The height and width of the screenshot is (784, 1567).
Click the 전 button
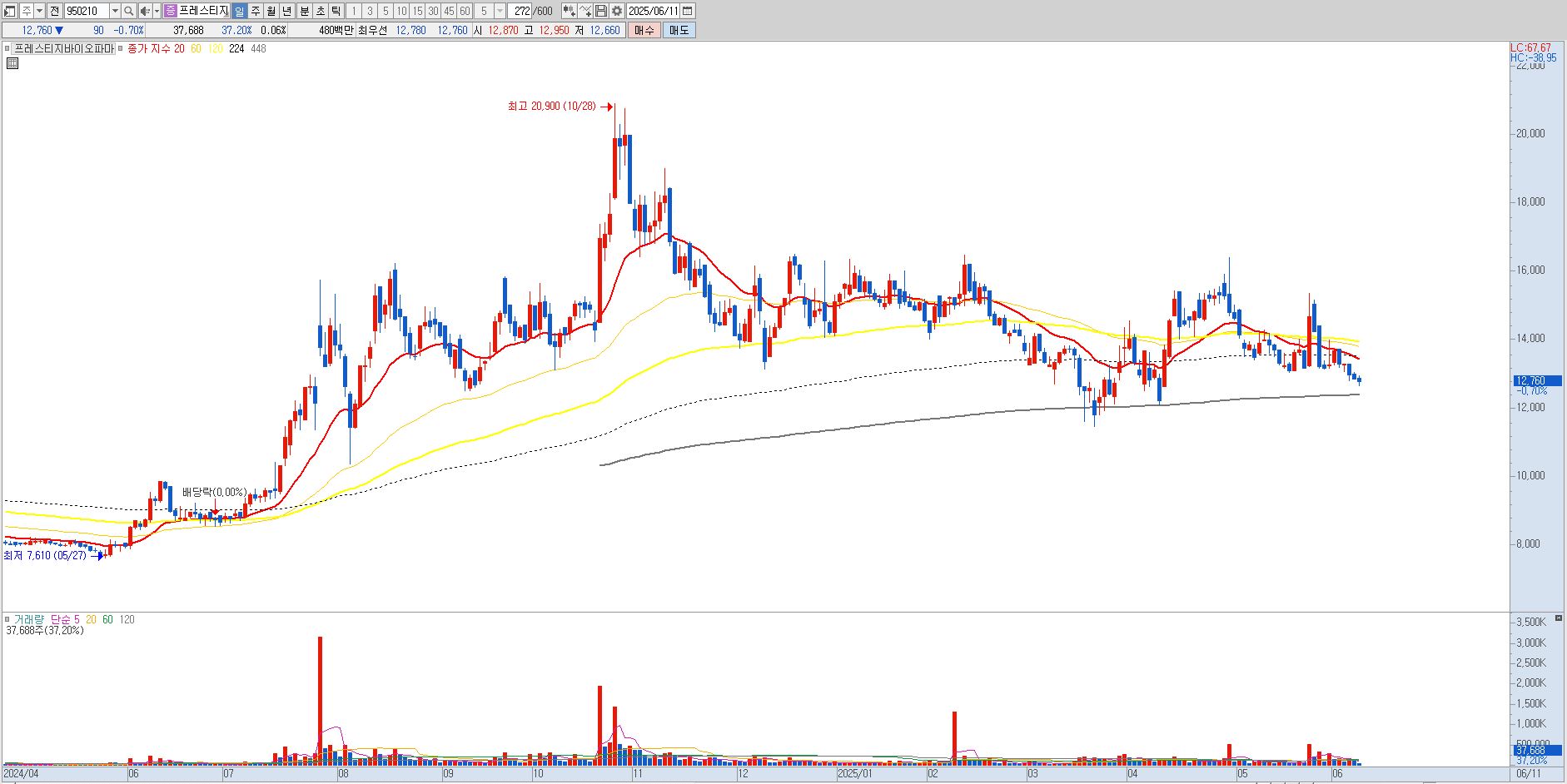[x=54, y=11]
